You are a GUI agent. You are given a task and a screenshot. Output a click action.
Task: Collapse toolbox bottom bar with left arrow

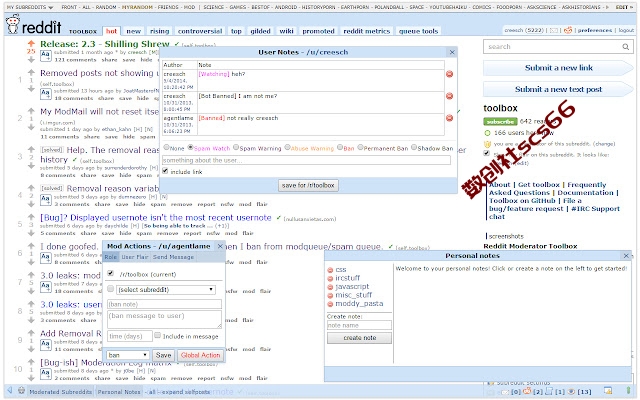[10, 390]
